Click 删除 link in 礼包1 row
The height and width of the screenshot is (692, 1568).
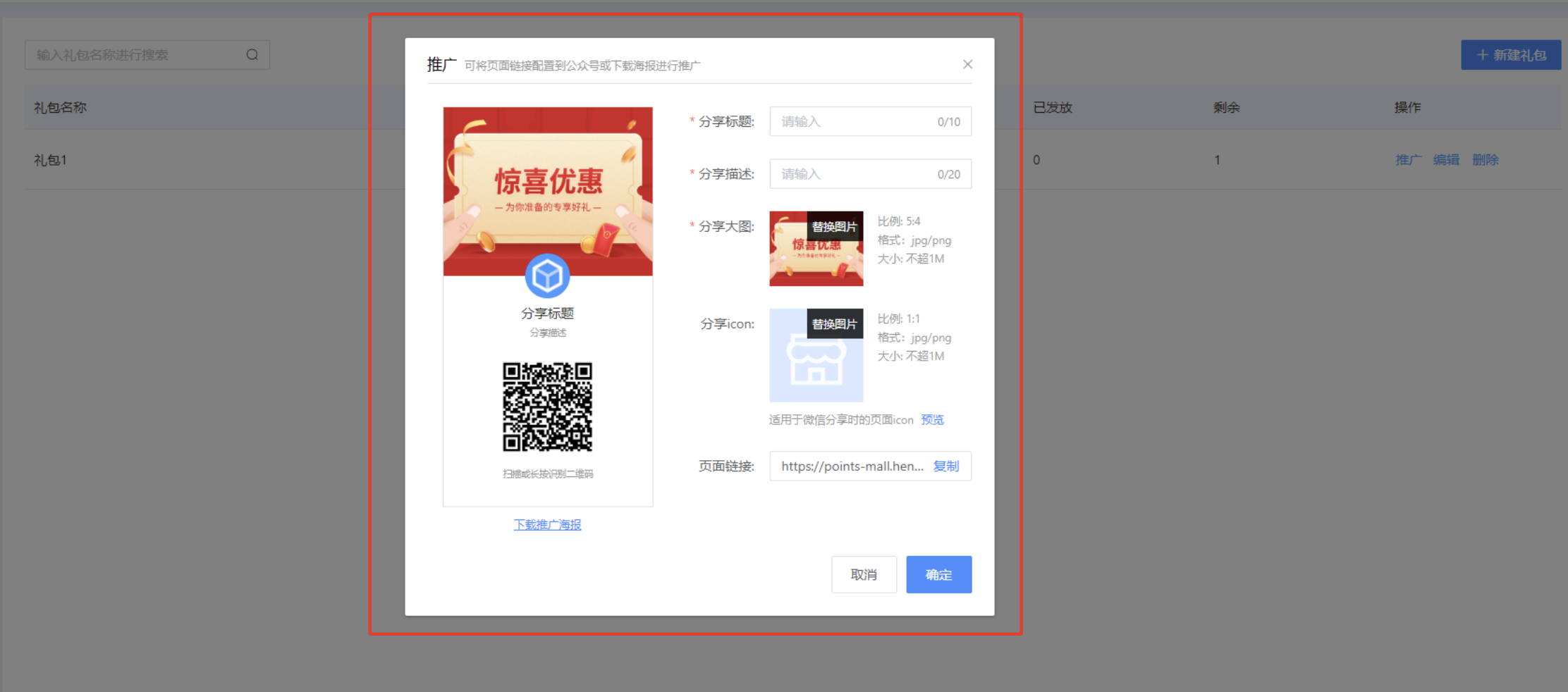coord(1485,160)
